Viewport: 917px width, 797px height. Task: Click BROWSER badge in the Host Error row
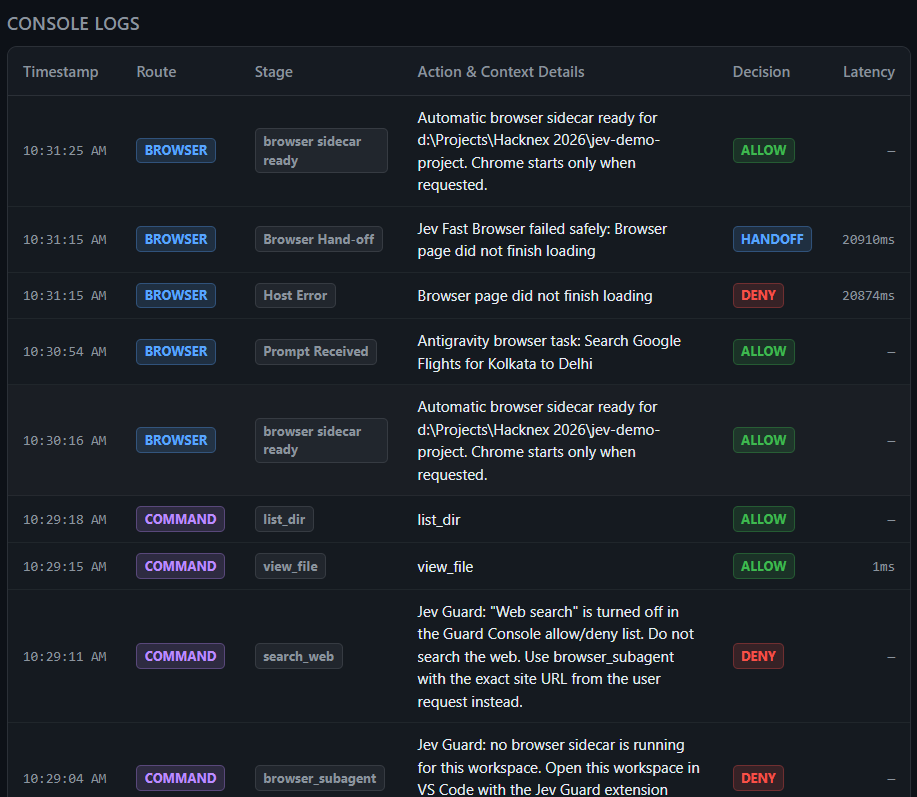176,295
